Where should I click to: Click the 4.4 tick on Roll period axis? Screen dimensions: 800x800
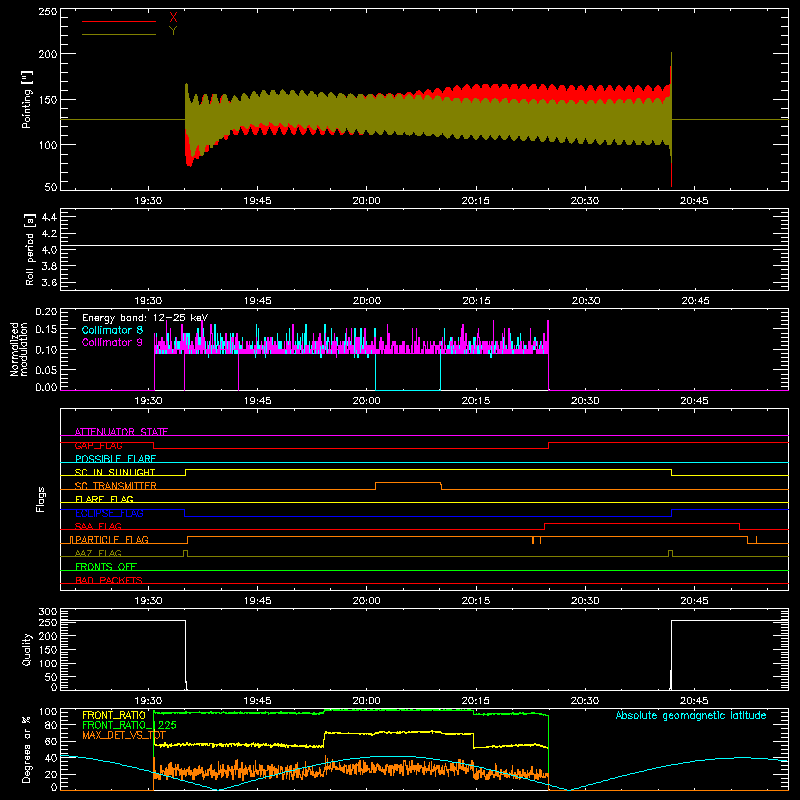49,217
